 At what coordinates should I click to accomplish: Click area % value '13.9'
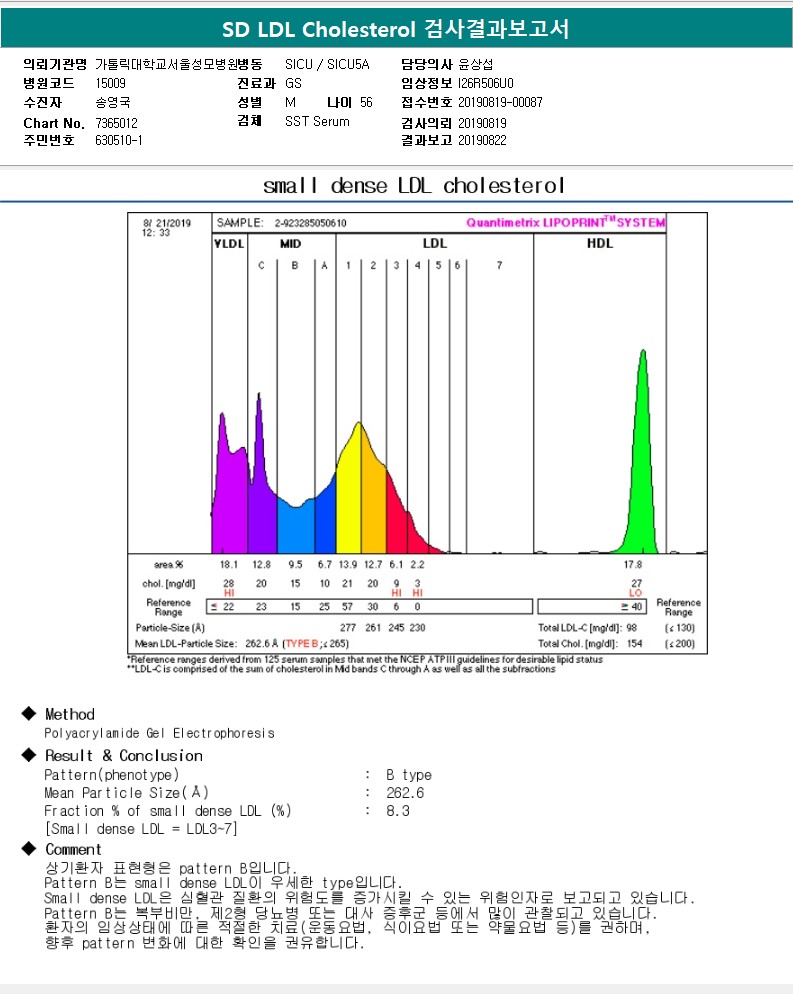coord(347,564)
